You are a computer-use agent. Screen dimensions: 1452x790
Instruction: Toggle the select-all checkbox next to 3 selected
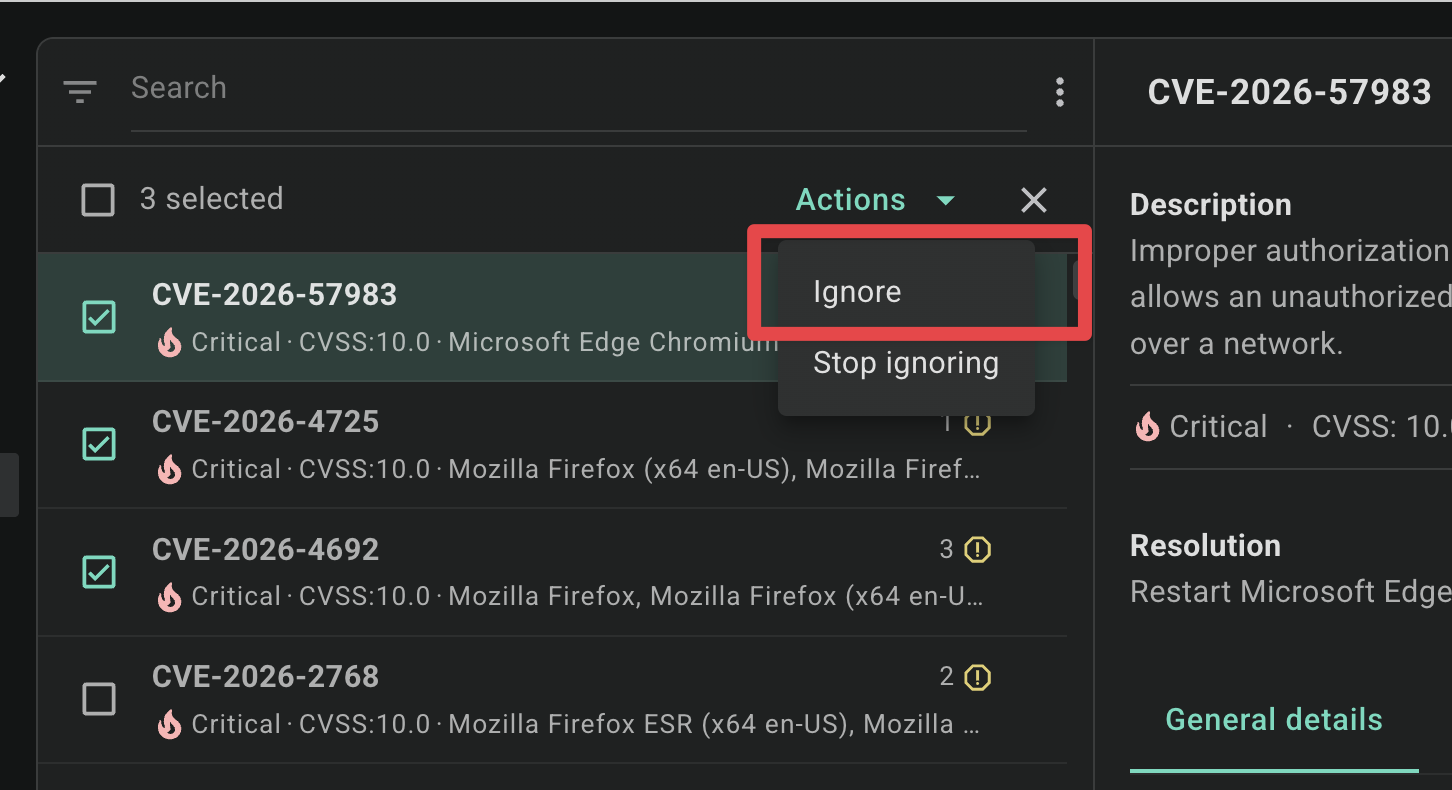coord(98,200)
